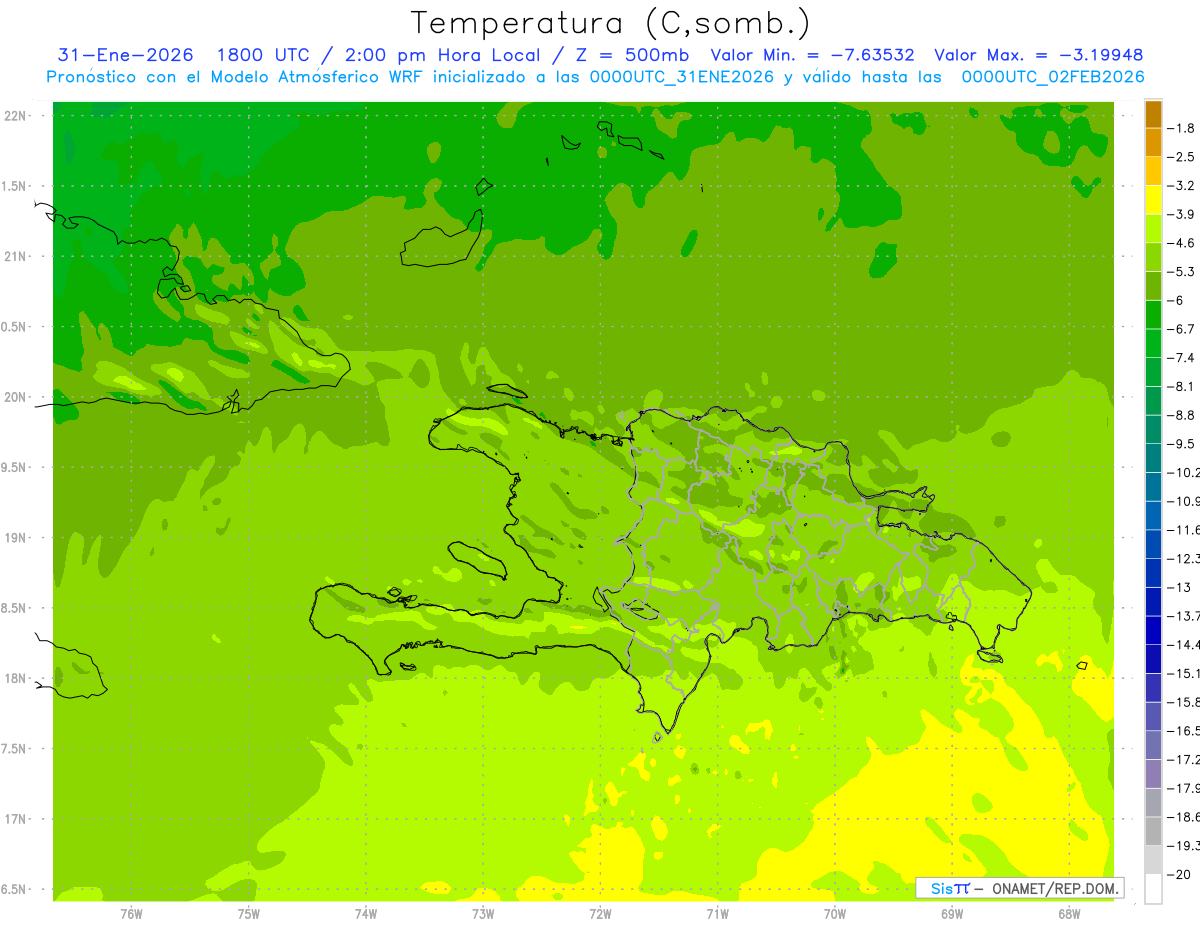Viewport: 1200px width, 927px height.
Task: Click the teal swatch between -9.5 and -10.2
Action: [1153, 458]
